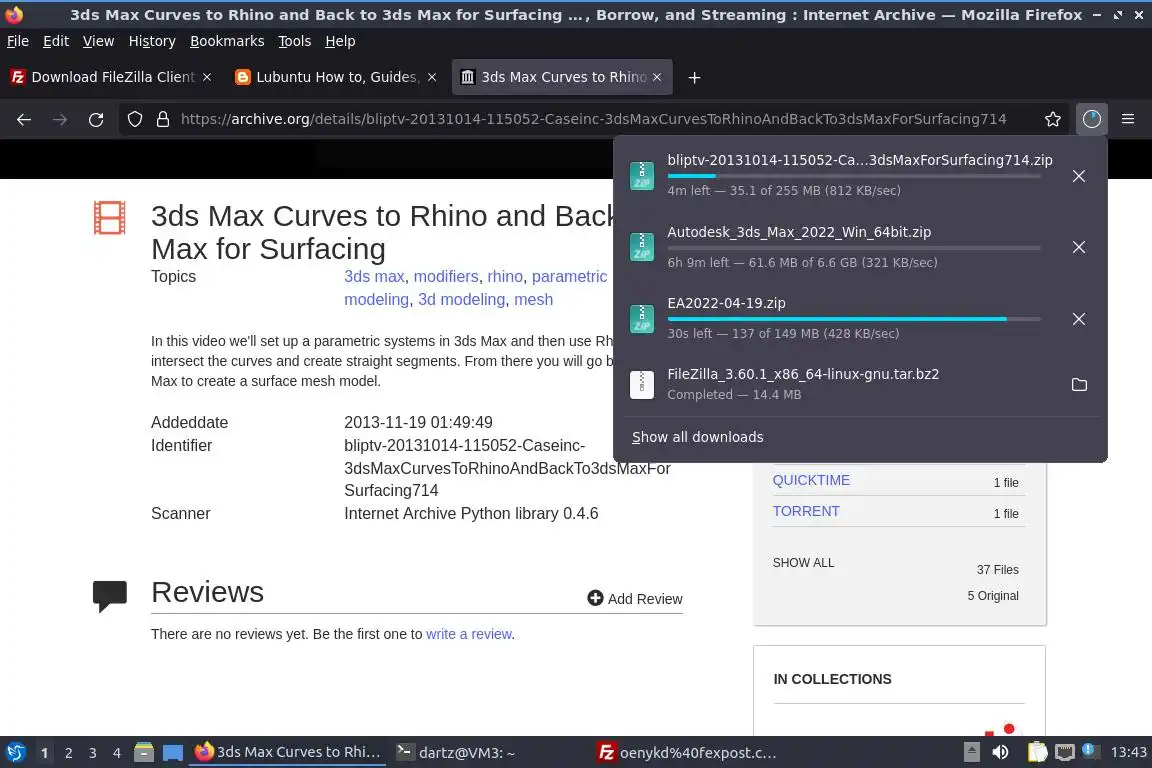This screenshot has width=1152, height=768.
Task: Close the Download FileZilla Client tab
Action: (x=207, y=77)
